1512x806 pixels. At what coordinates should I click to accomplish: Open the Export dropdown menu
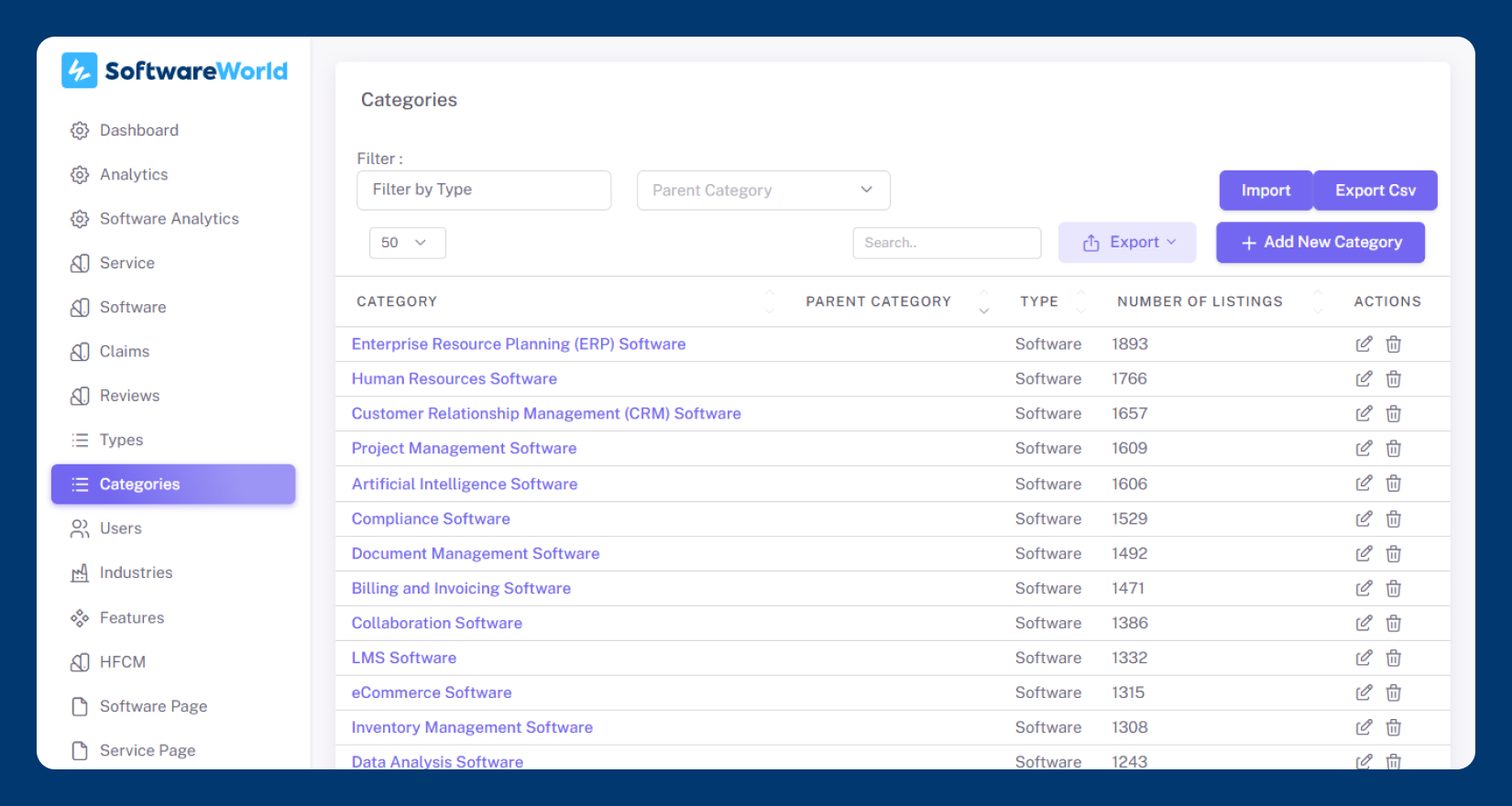pos(1126,243)
